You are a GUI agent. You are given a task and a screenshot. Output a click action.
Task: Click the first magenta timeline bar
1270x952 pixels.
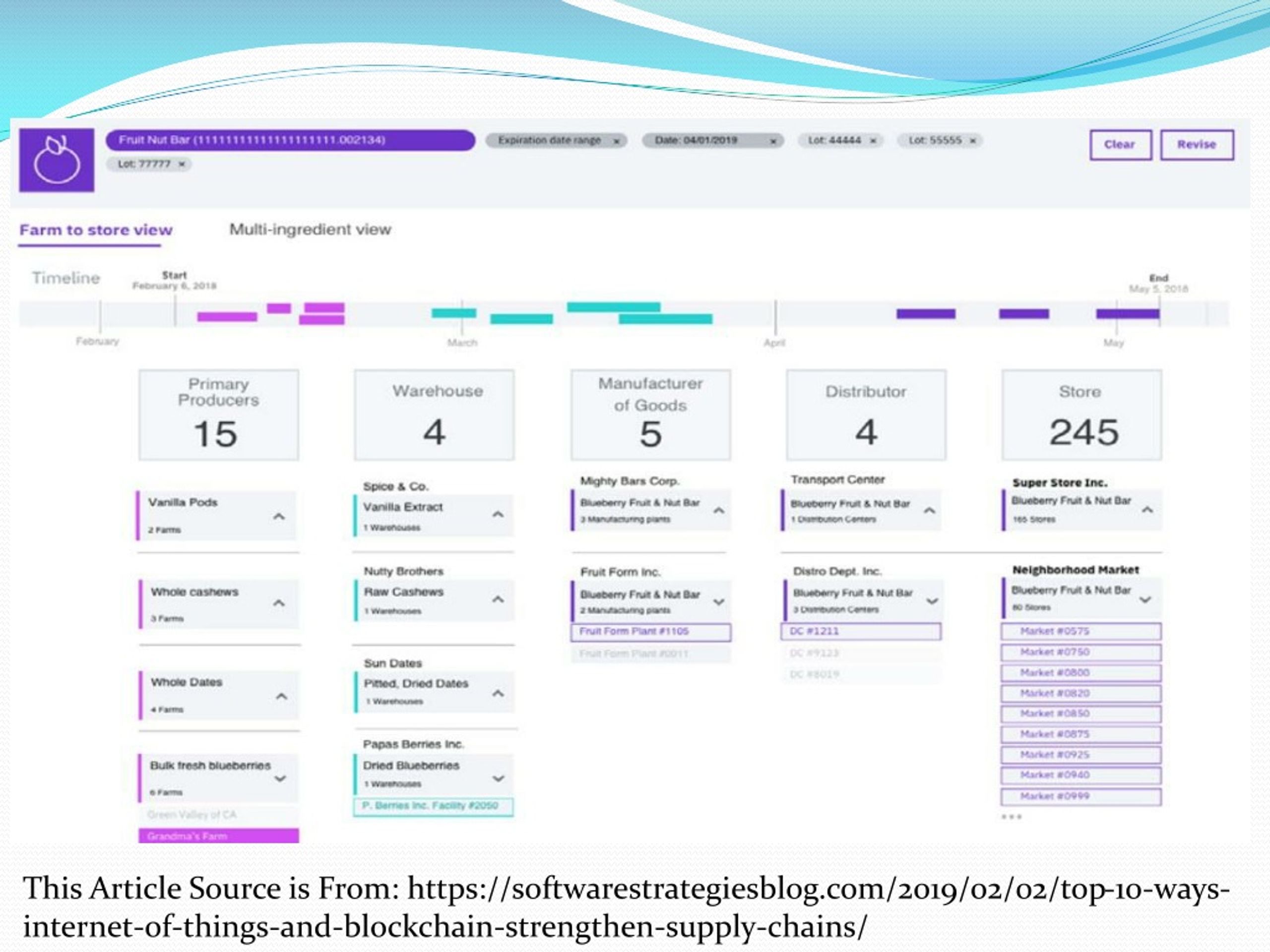tap(227, 317)
